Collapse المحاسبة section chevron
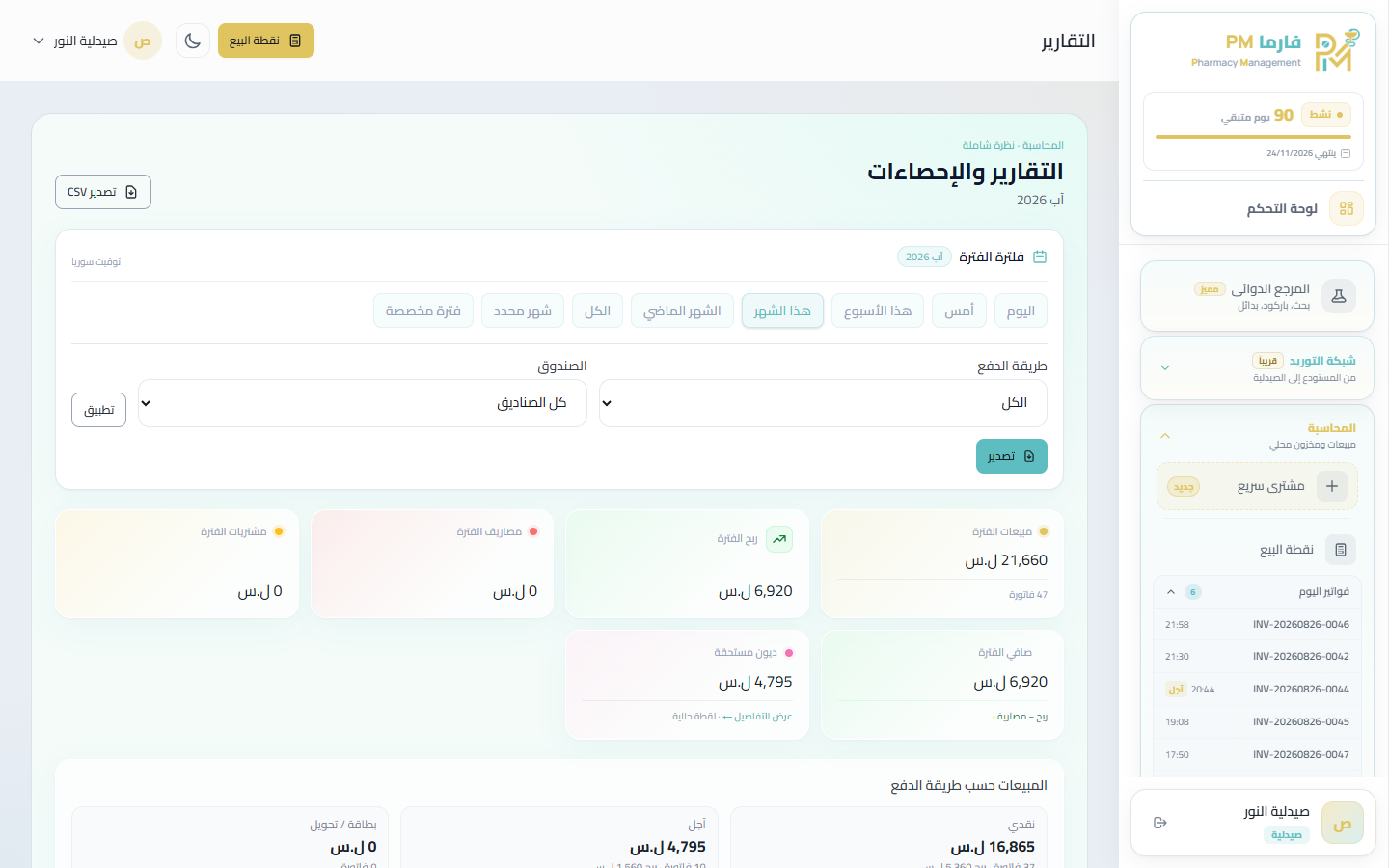Image resolution: width=1389 pixels, height=868 pixels. tap(1165, 436)
